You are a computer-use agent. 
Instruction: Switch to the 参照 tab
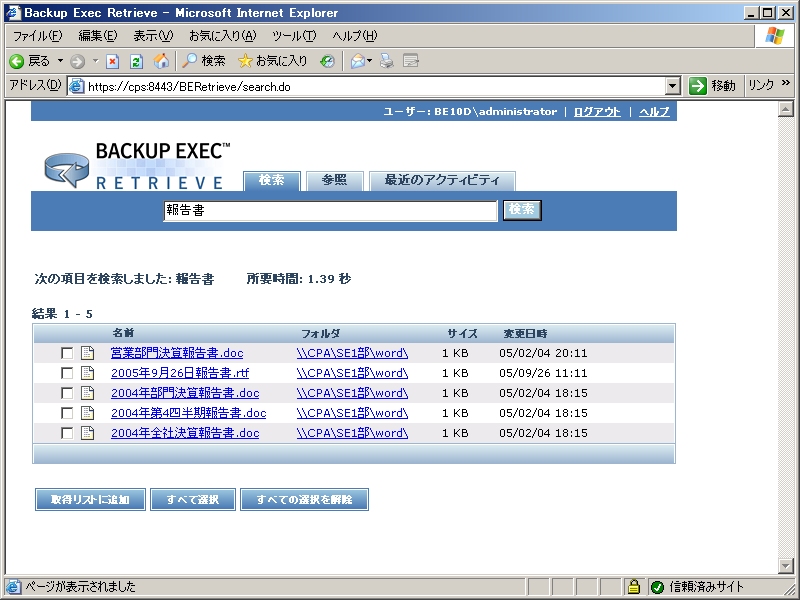click(x=334, y=180)
